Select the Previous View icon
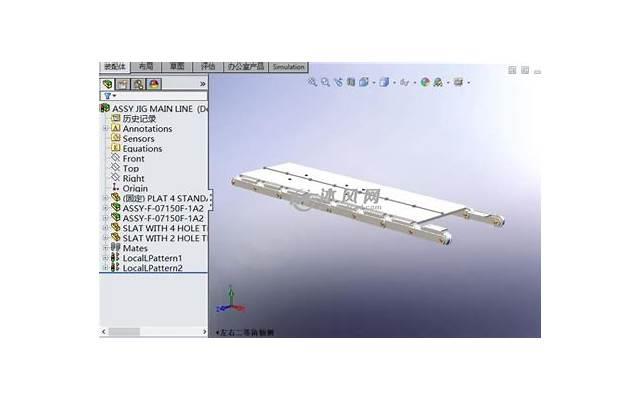The image size is (640, 400). (x=338, y=82)
